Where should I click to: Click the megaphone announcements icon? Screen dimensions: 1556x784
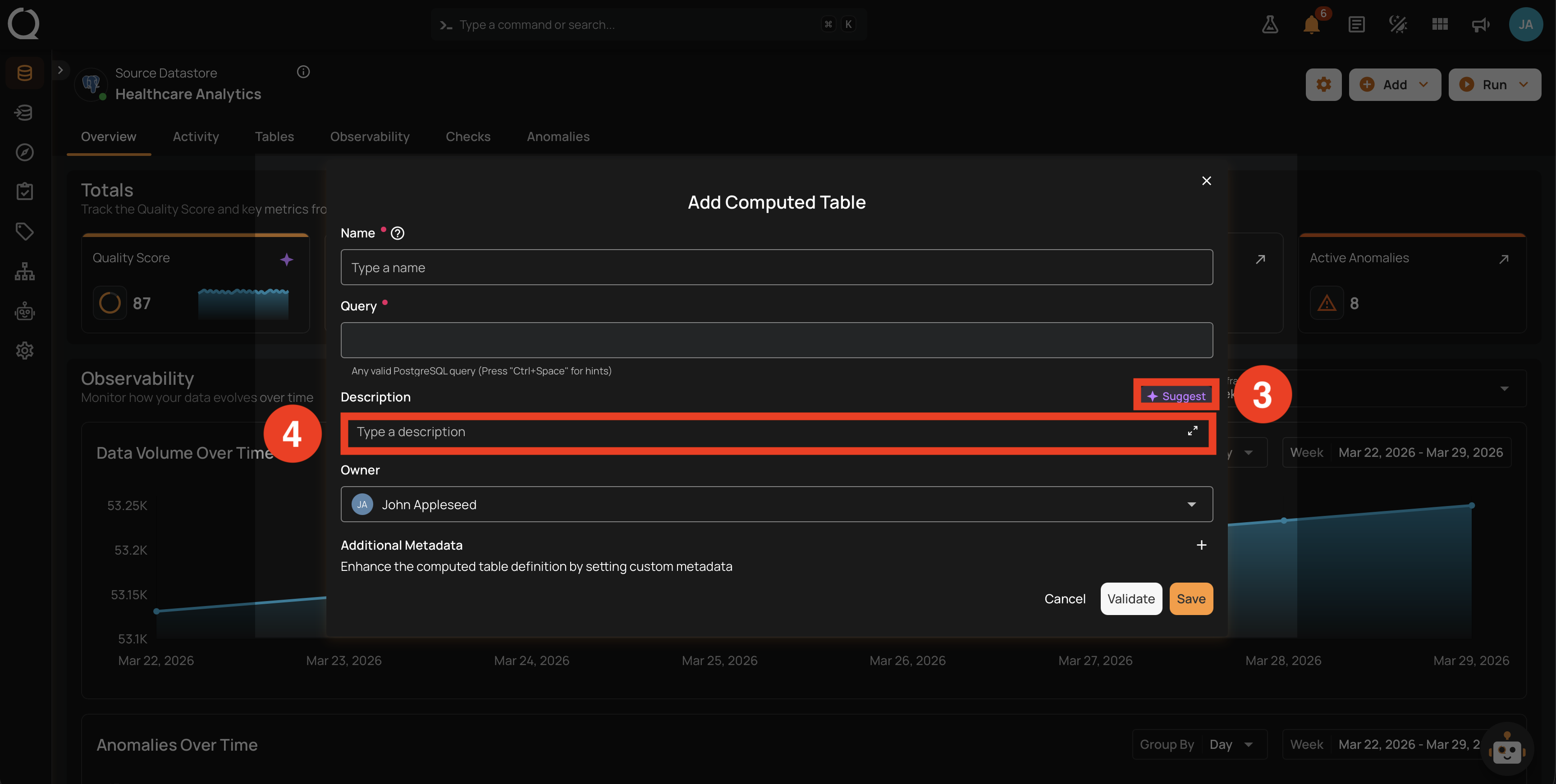click(1480, 24)
